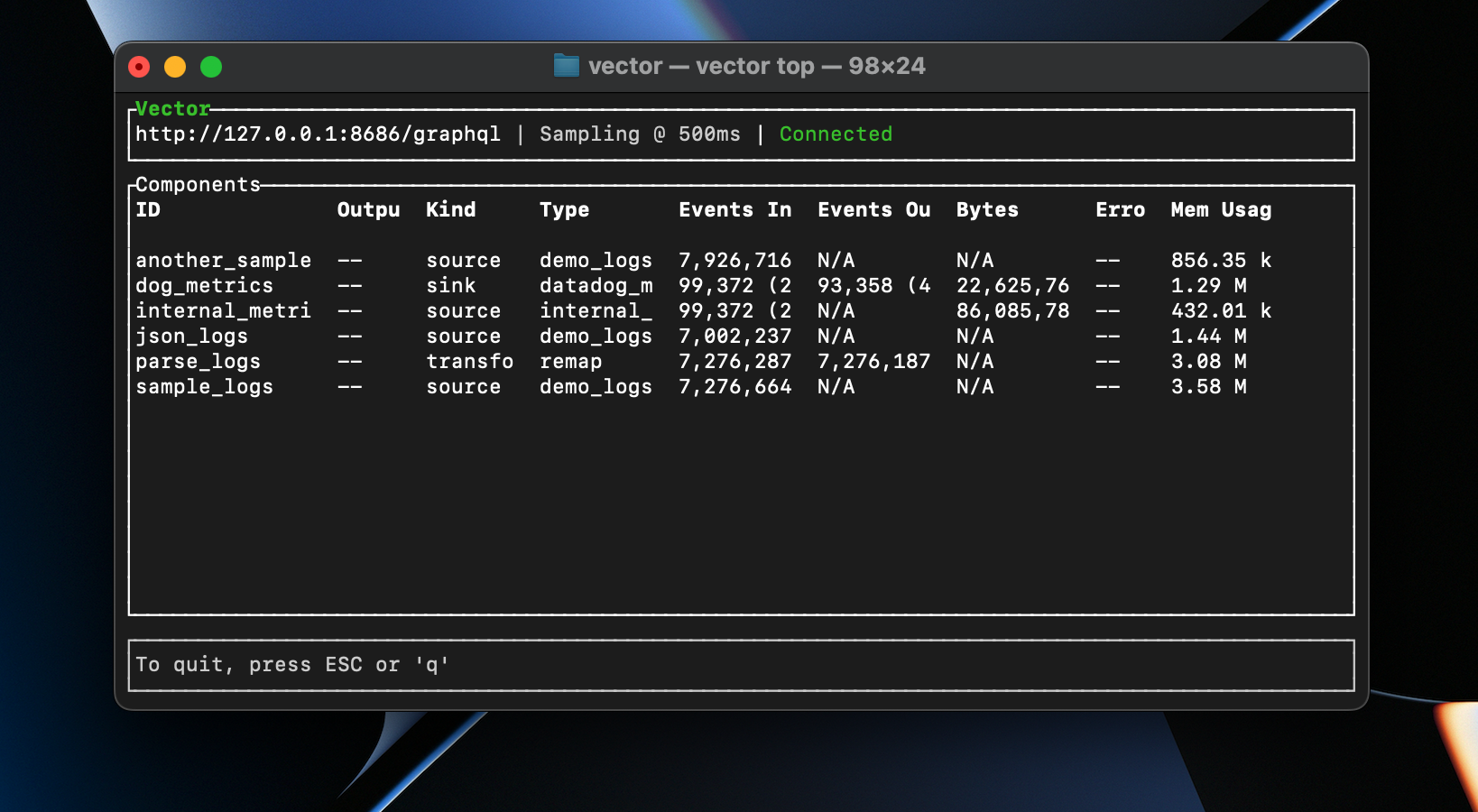This screenshot has width=1478, height=812.
Task: Select the parse_logs transform row
Action: click(198, 361)
